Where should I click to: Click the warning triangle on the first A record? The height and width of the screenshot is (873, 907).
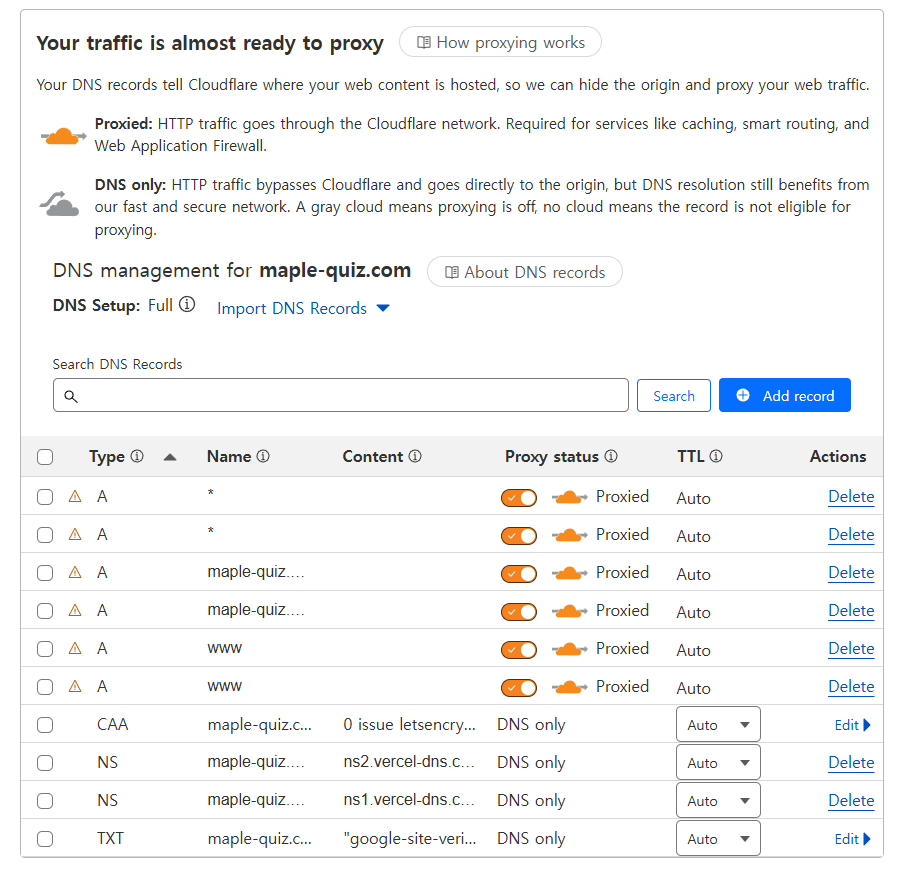[x=75, y=496]
